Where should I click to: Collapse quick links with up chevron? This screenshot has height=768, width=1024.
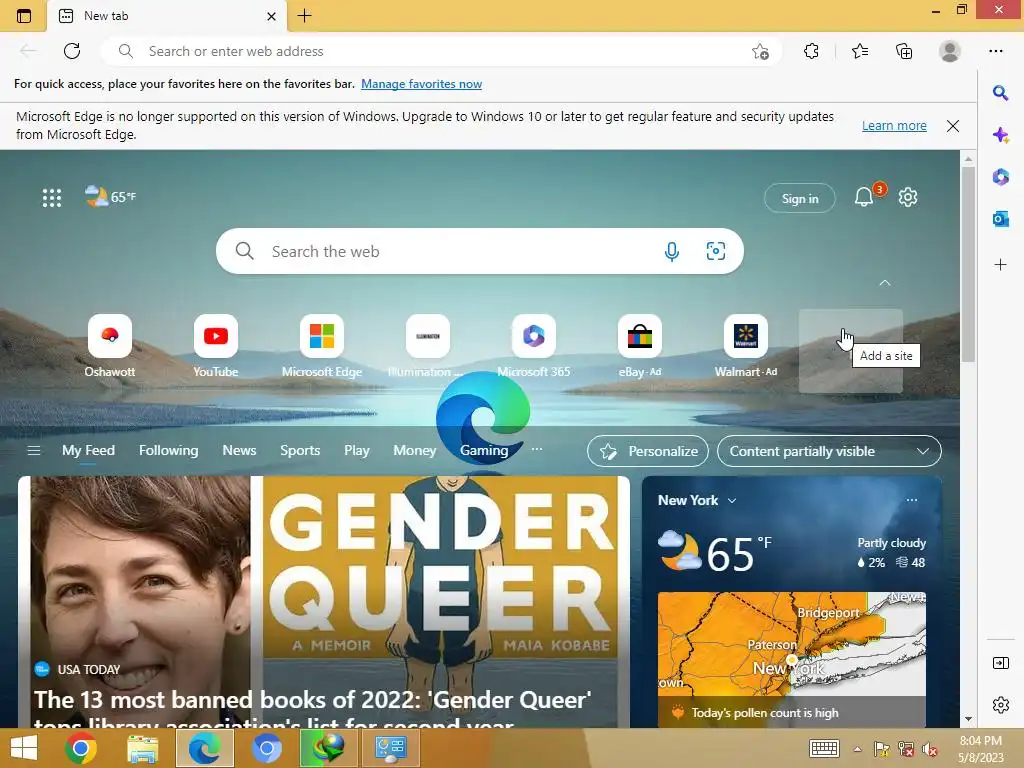pyautogui.click(x=885, y=283)
